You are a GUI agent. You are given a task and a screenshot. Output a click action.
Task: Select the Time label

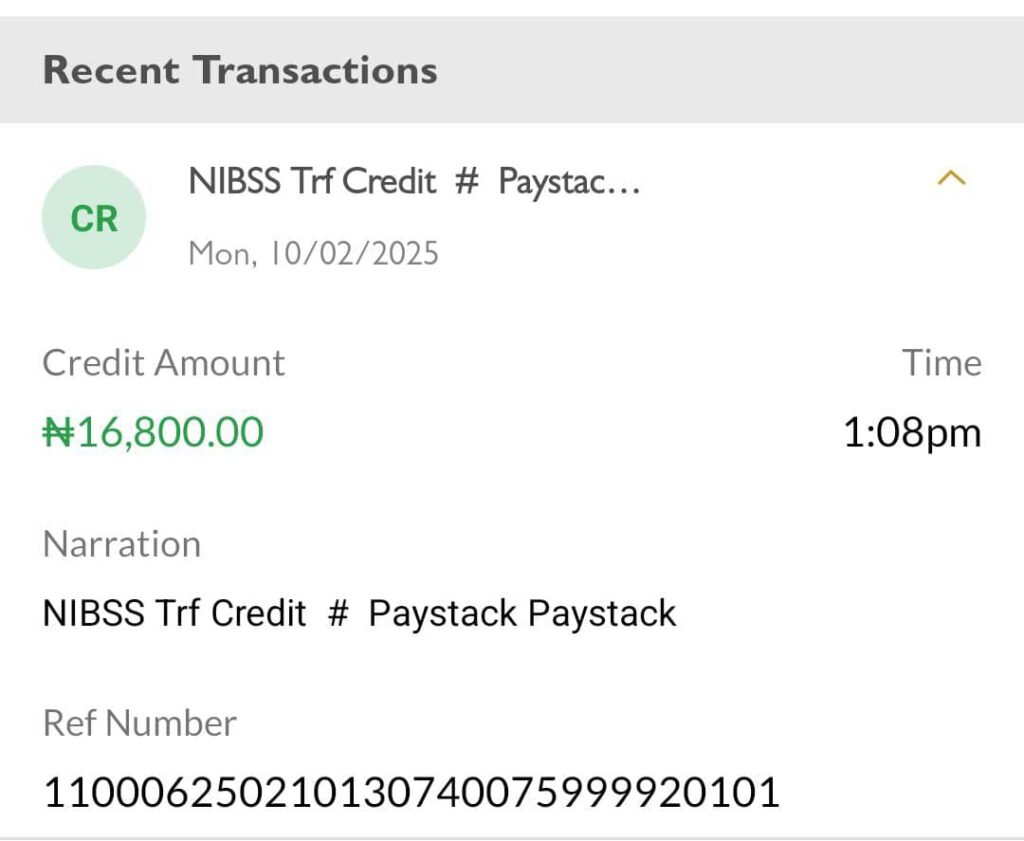click(x=942, y=363)
